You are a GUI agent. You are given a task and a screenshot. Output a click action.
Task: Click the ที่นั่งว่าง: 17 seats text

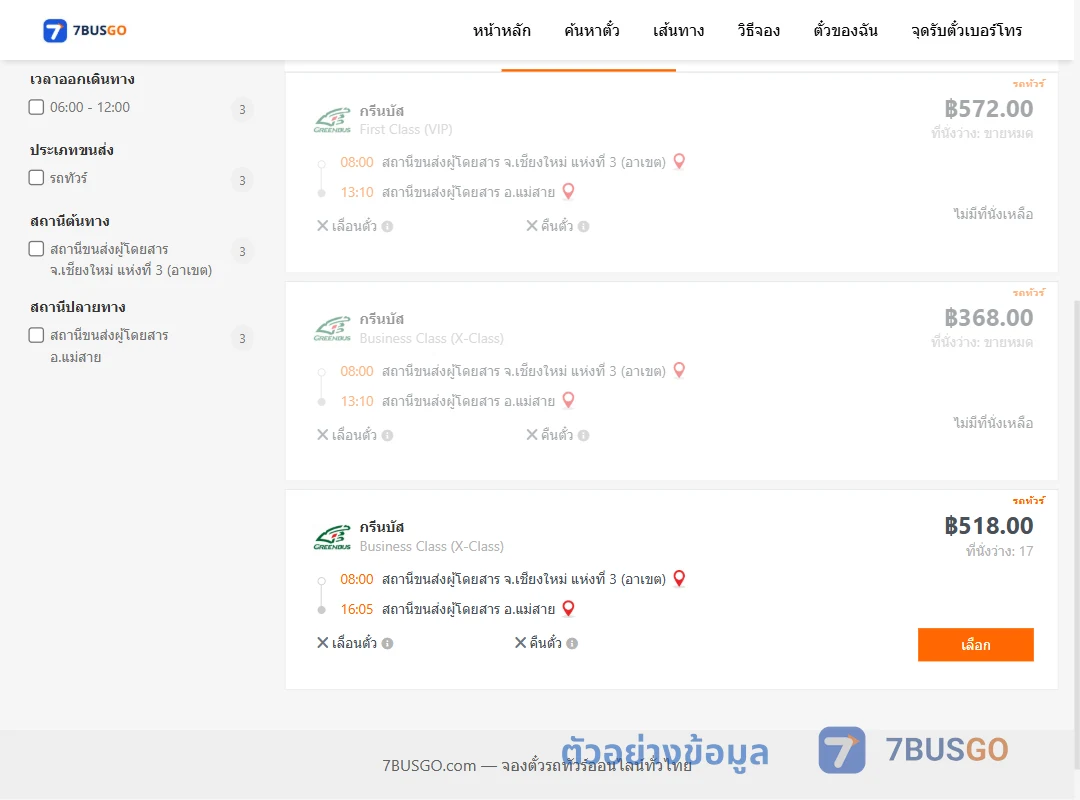(x=999, y=551)
